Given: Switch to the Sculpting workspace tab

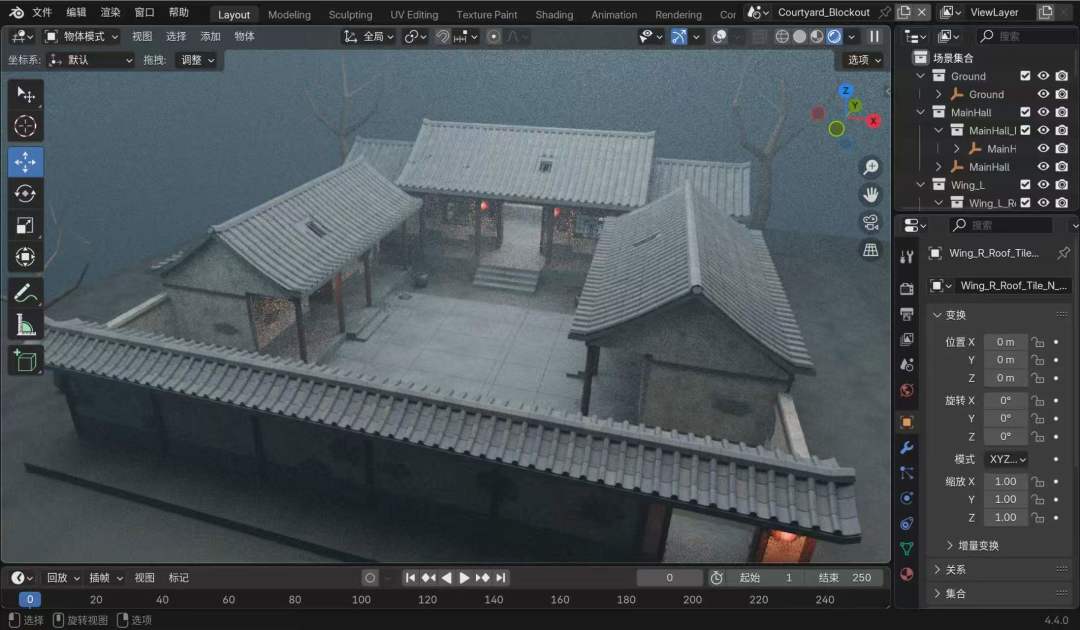Looking at the screenshot, I should 350,14.
